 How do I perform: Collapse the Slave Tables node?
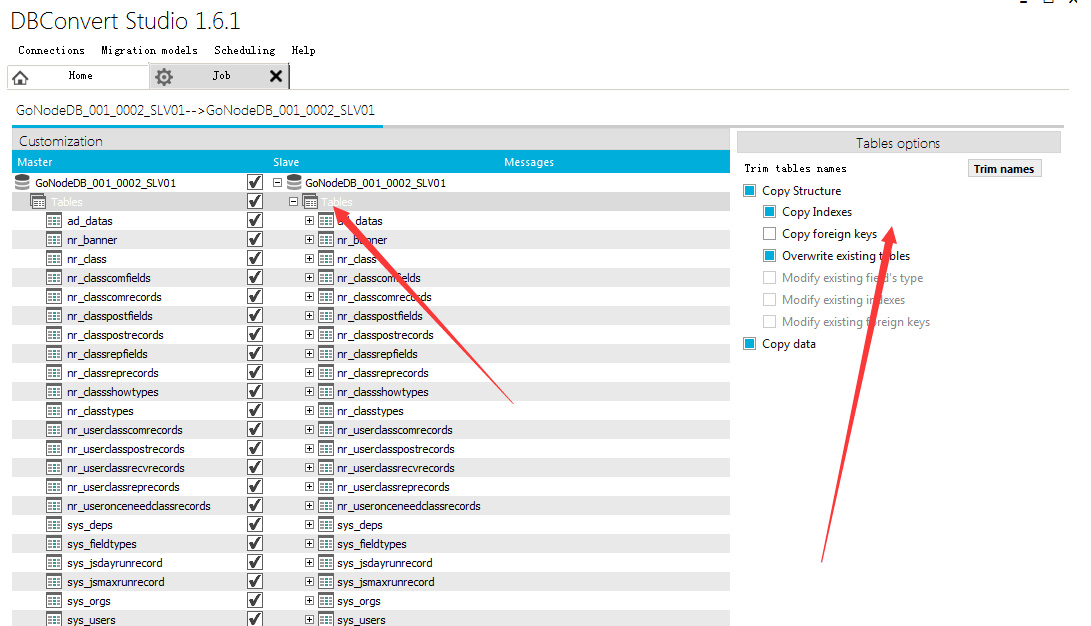tap(294, 202)
